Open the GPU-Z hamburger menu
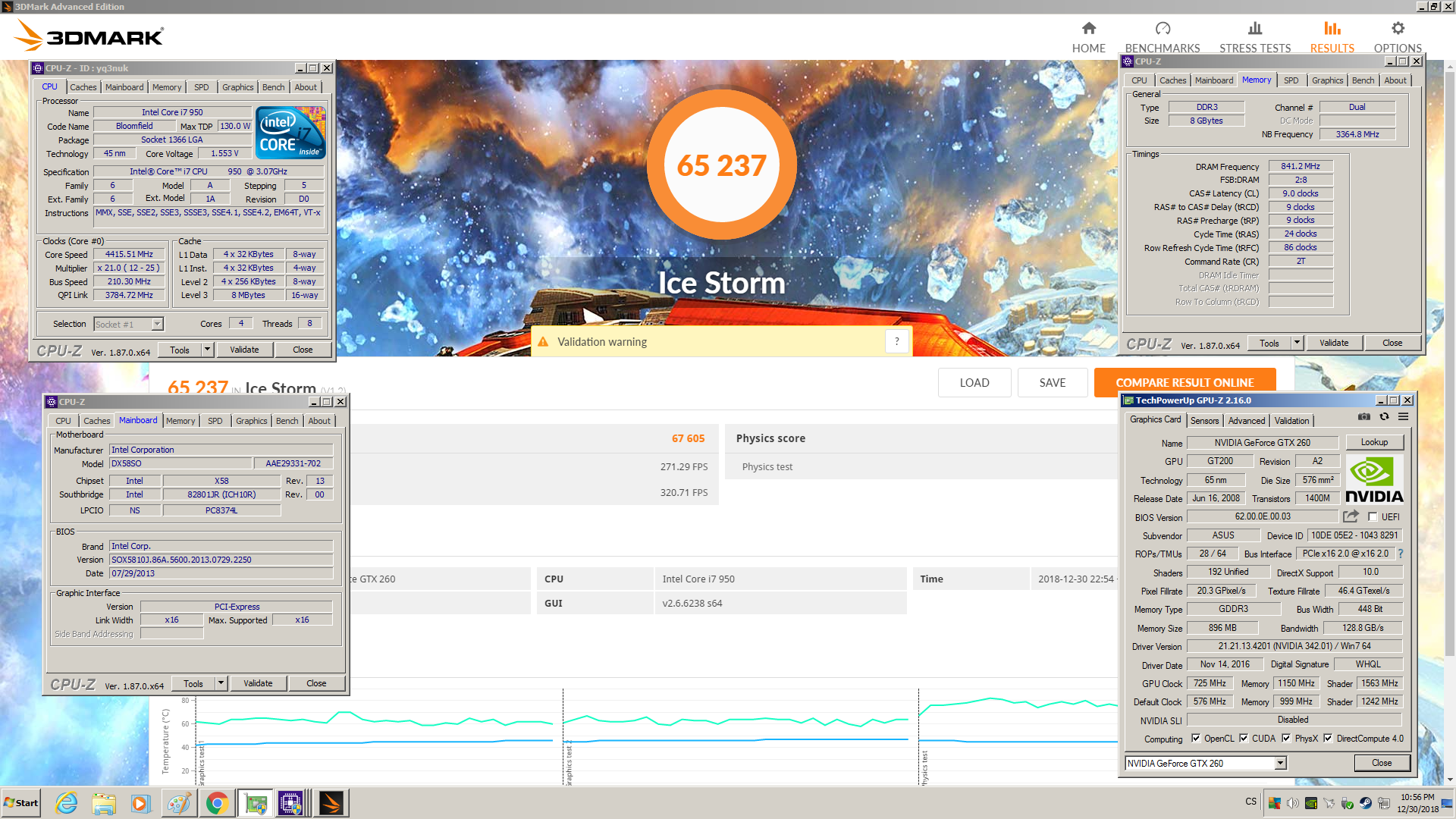This screenshot has height=819, width=1456. coord(1404,417)
